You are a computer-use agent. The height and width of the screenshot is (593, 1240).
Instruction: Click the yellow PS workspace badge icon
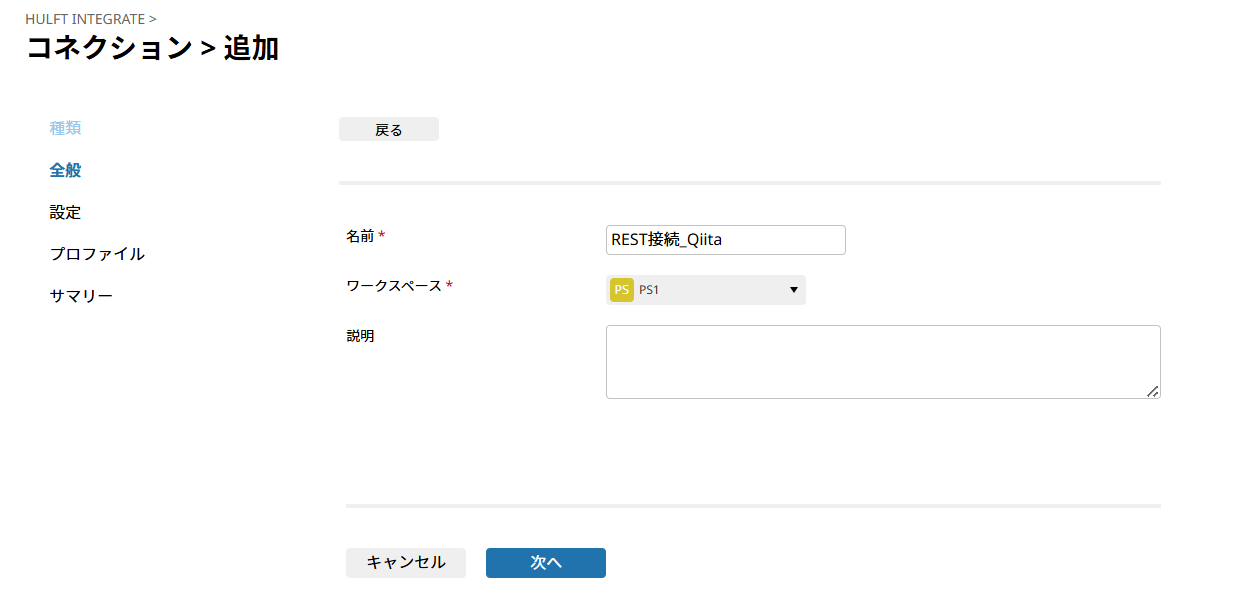coord(622,289)
